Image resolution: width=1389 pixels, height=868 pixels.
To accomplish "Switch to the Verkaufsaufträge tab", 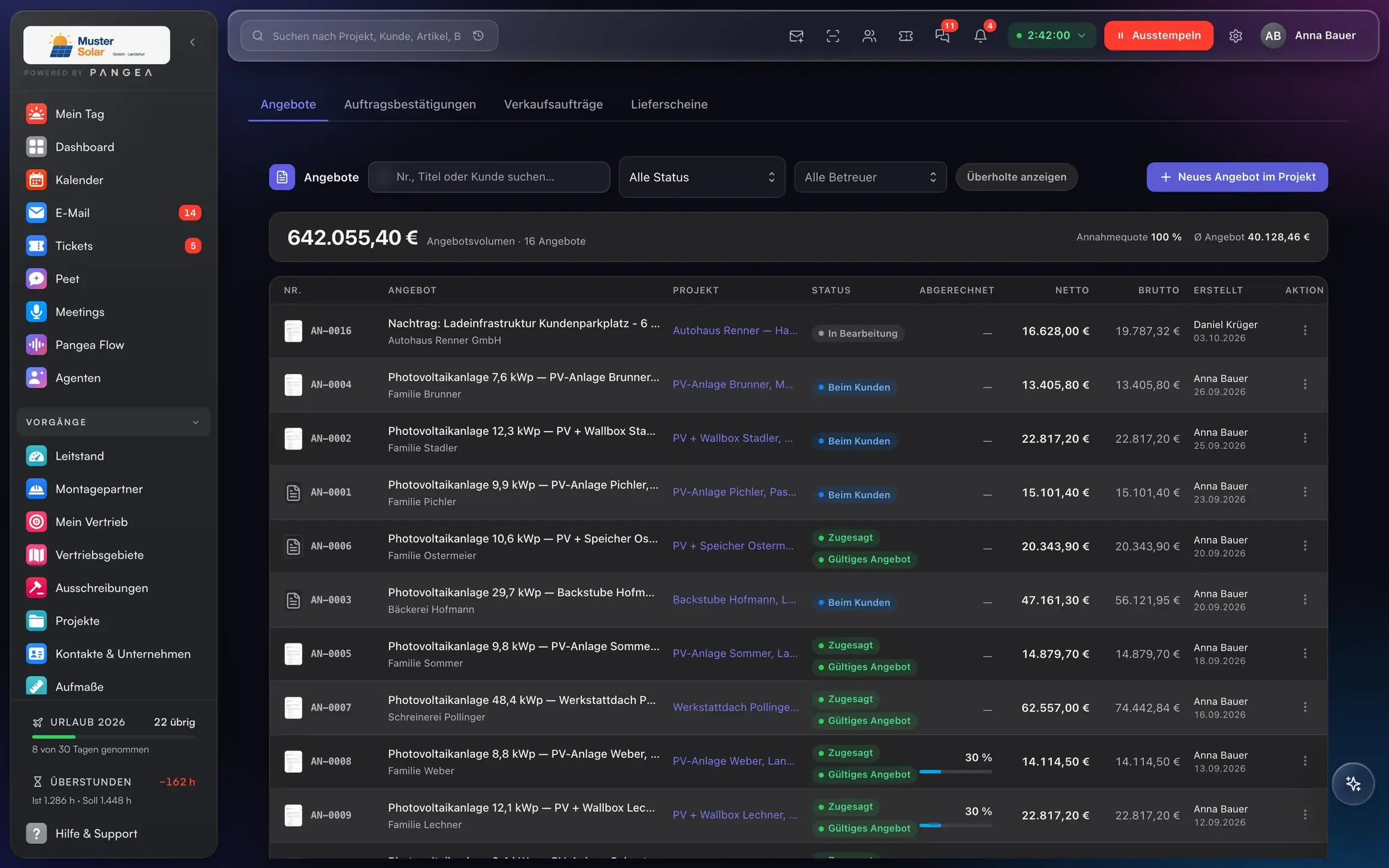I will coord(553,104).
